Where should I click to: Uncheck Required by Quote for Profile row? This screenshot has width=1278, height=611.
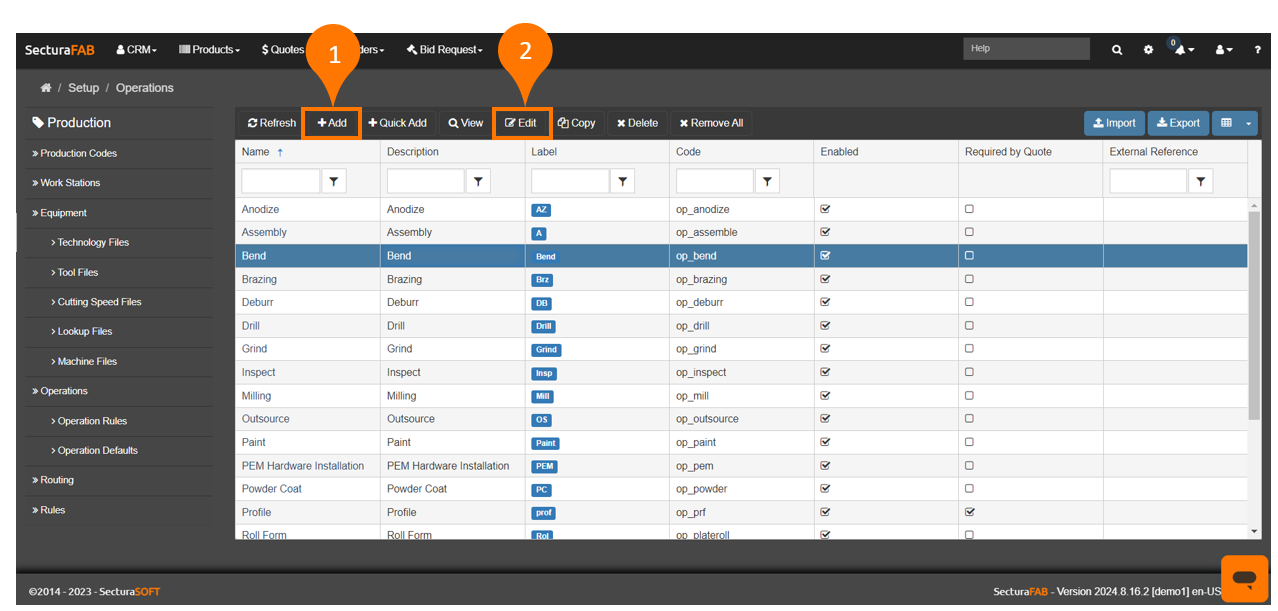tap(969, 512)
